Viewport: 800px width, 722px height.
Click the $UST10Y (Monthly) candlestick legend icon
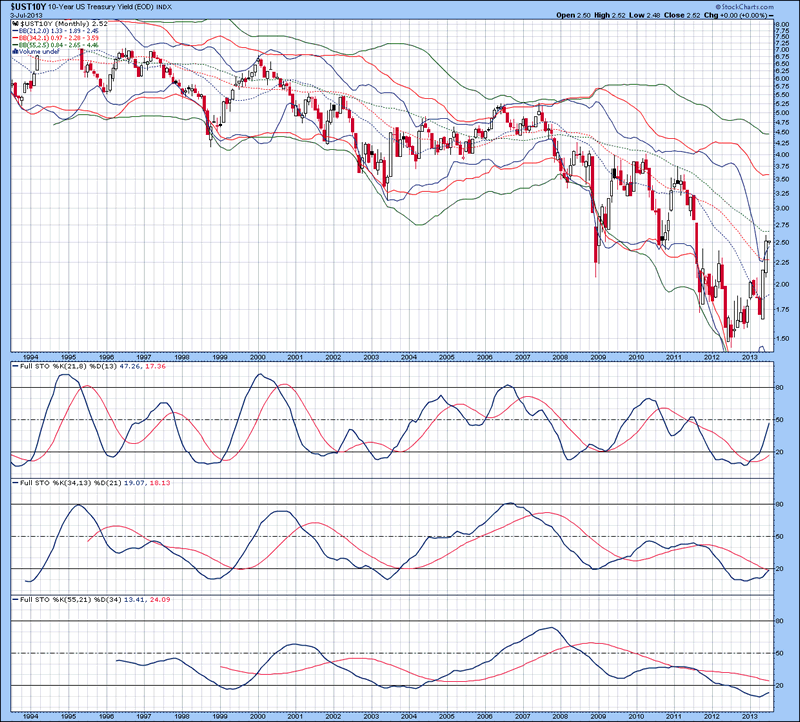pos(15,23)
